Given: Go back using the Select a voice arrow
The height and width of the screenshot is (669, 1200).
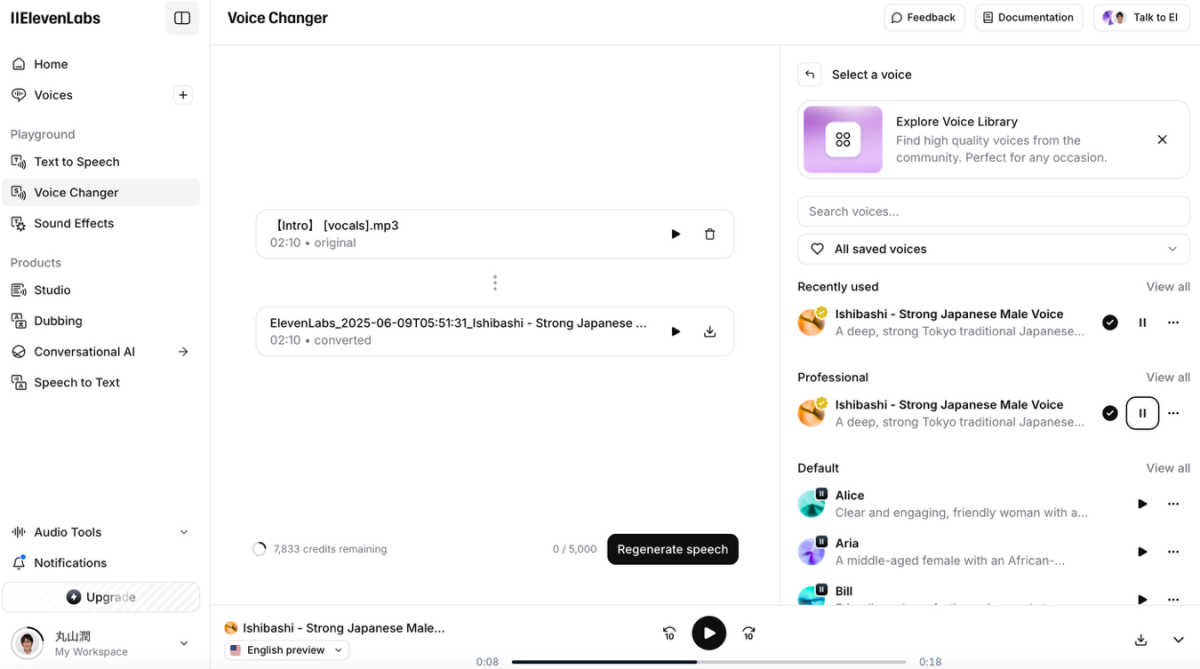Looking at the screenshot, I should [x=810, y=74].
